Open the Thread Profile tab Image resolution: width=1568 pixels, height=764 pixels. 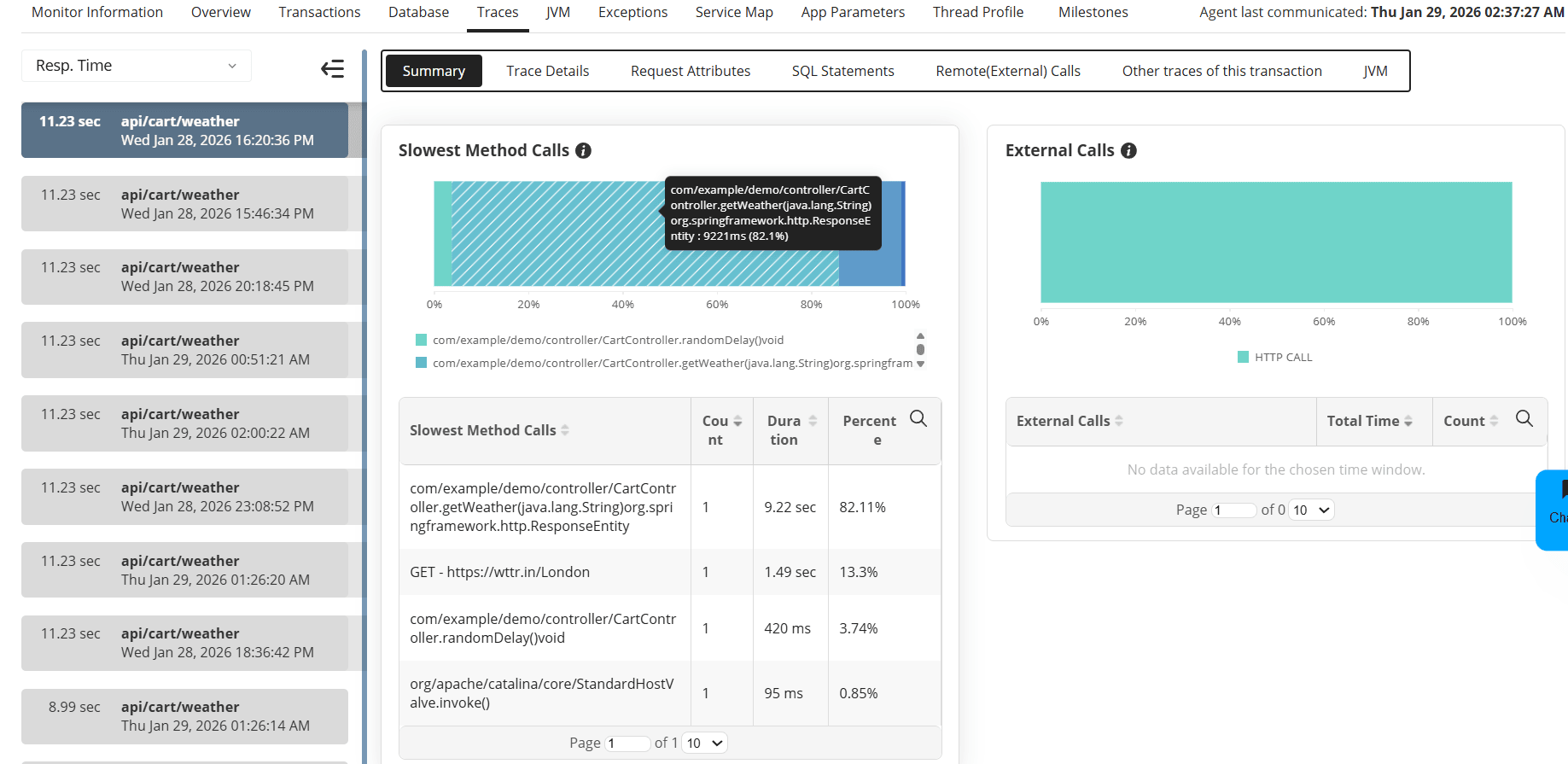click(x=978, y=12)
